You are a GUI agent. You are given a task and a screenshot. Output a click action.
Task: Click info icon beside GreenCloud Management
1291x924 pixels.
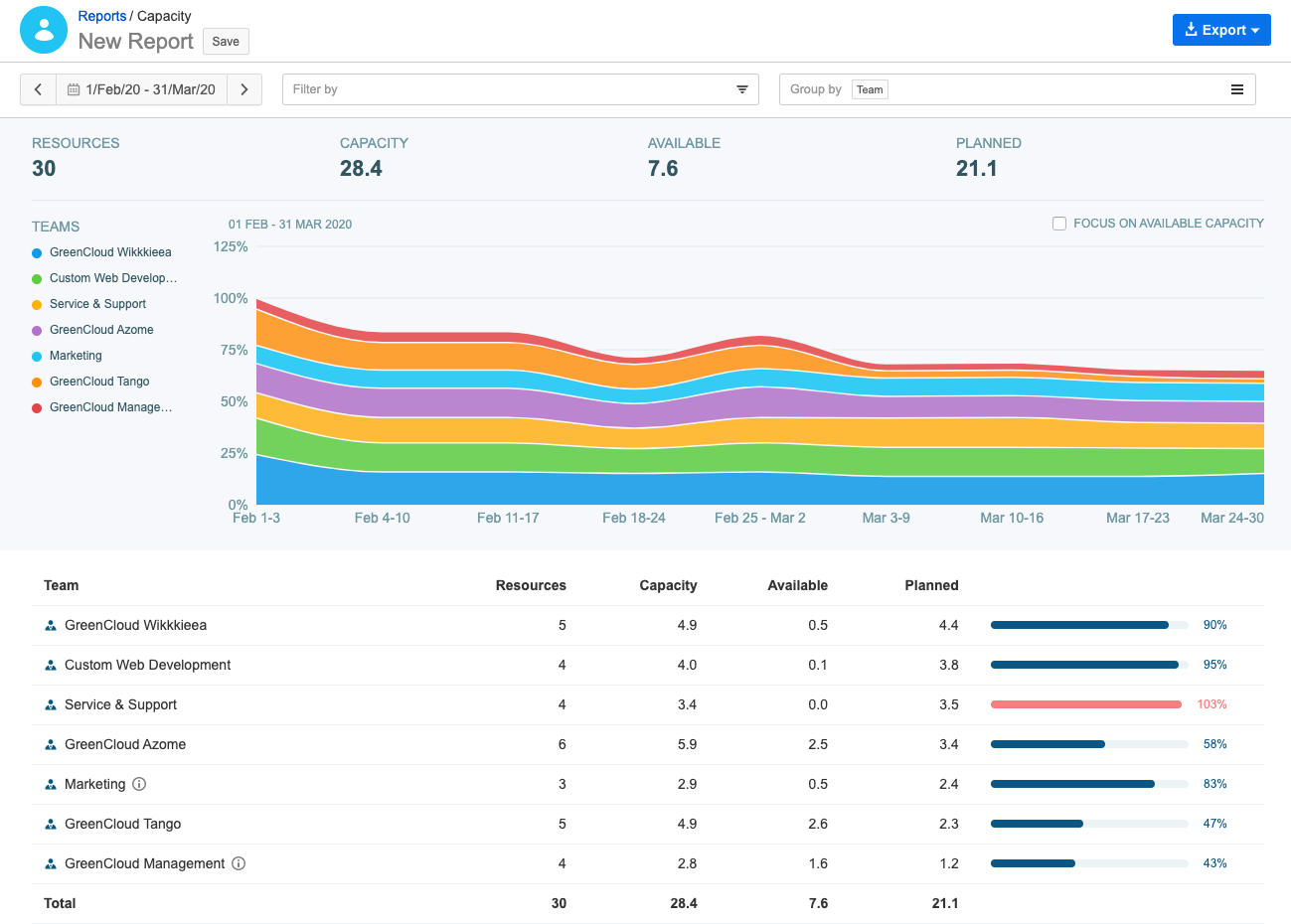239,863
